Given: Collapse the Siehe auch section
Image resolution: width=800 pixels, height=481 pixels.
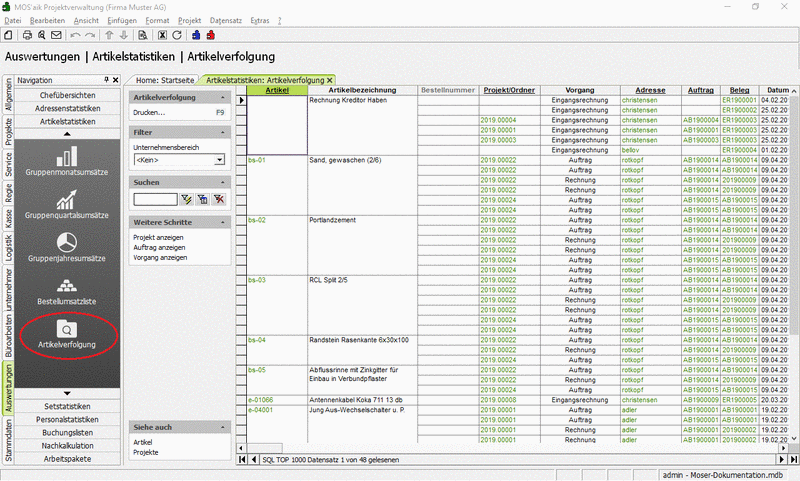Looking at the screenshot, I should tap(222, 427).
